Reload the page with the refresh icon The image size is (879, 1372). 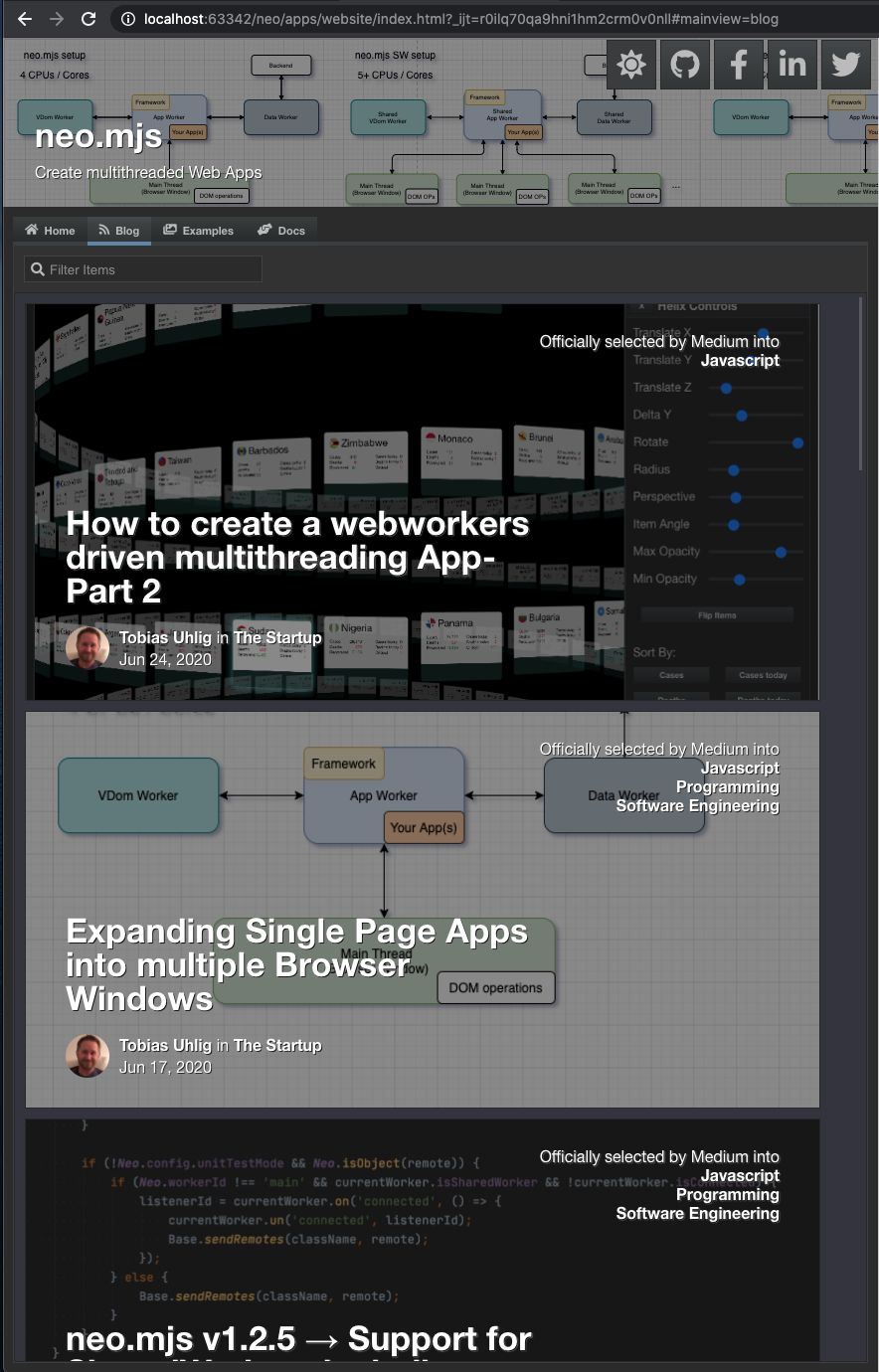(88, 19)
